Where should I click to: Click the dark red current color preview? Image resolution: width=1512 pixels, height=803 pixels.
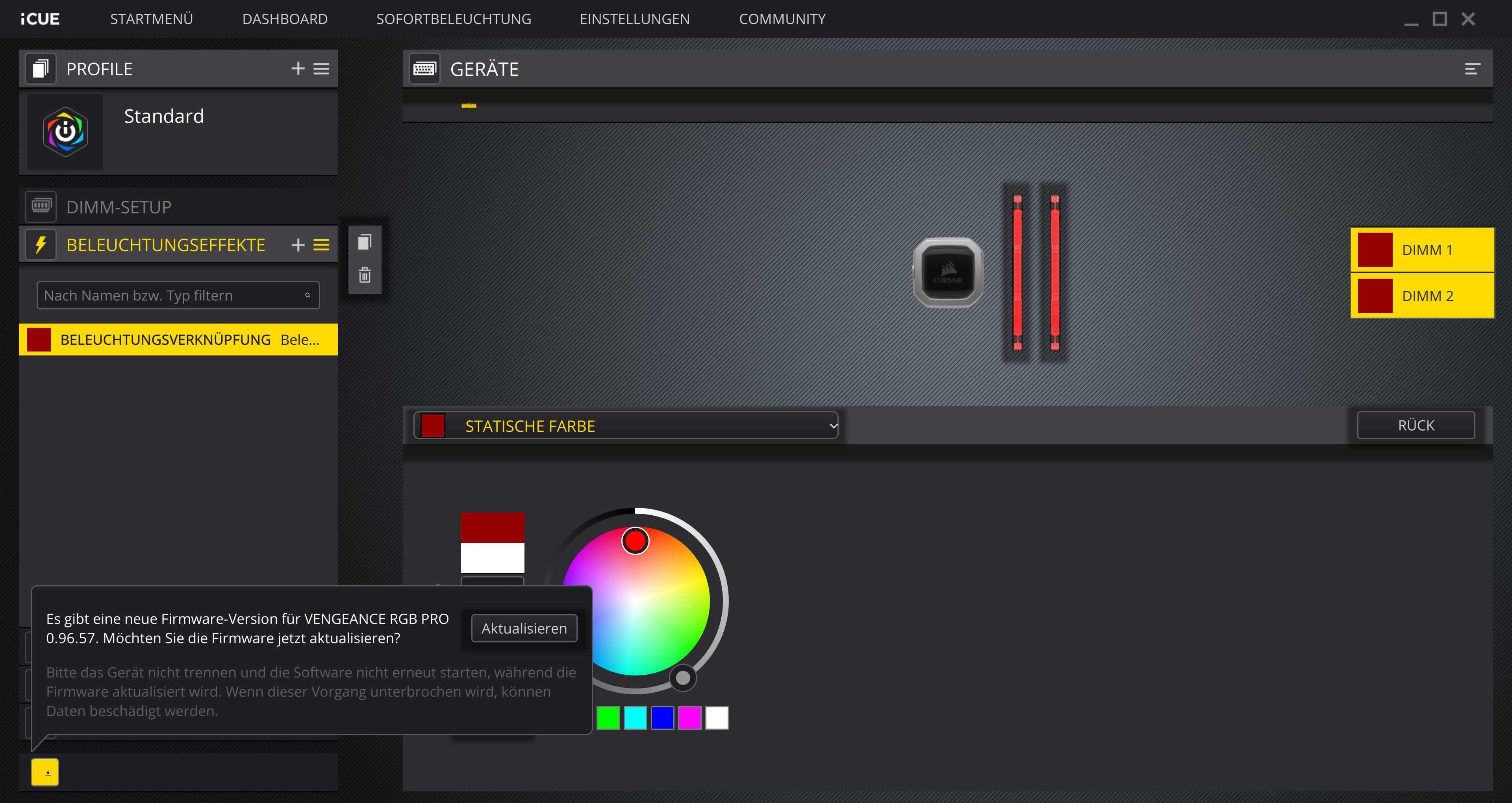coord(492,527)
